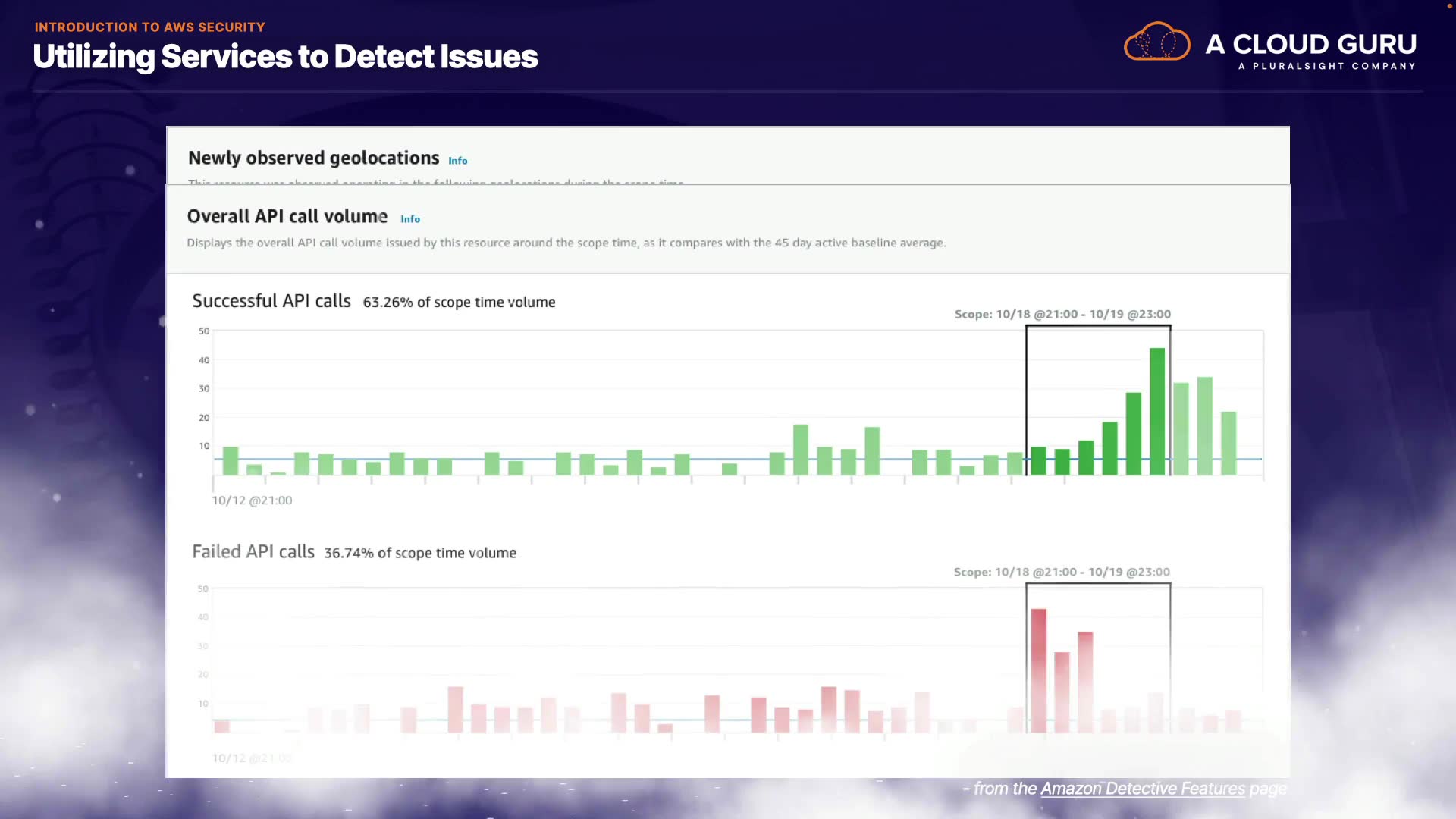This screenshot has width=1456, height=819.
Task: Click the 10/12 @21:00 axis label under the green chart
Action: coord(252,500)
